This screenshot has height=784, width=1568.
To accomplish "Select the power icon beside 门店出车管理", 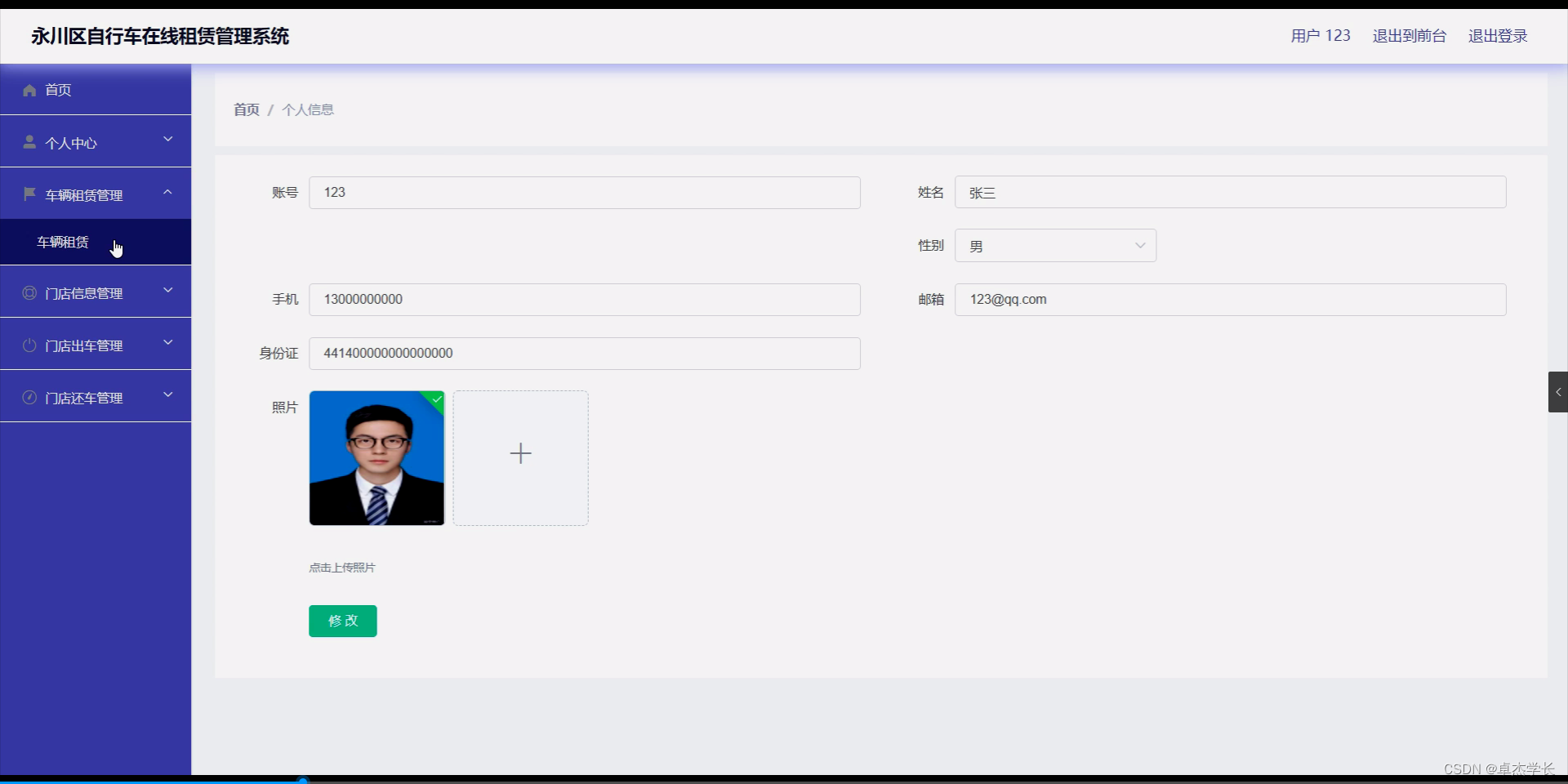I will pos(29,345).
